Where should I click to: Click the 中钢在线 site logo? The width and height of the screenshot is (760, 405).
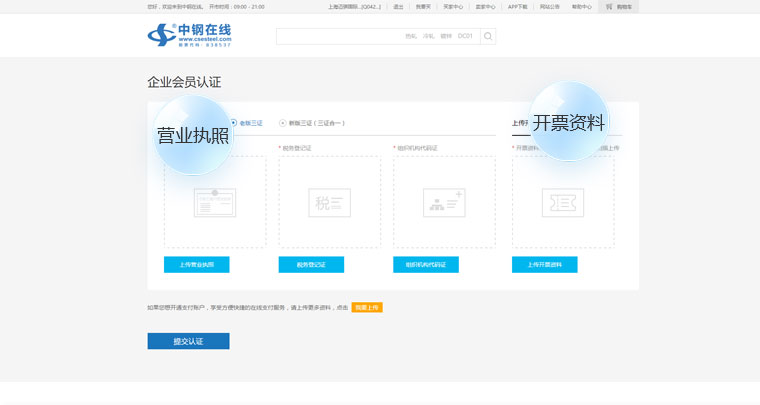pos(189,35)
